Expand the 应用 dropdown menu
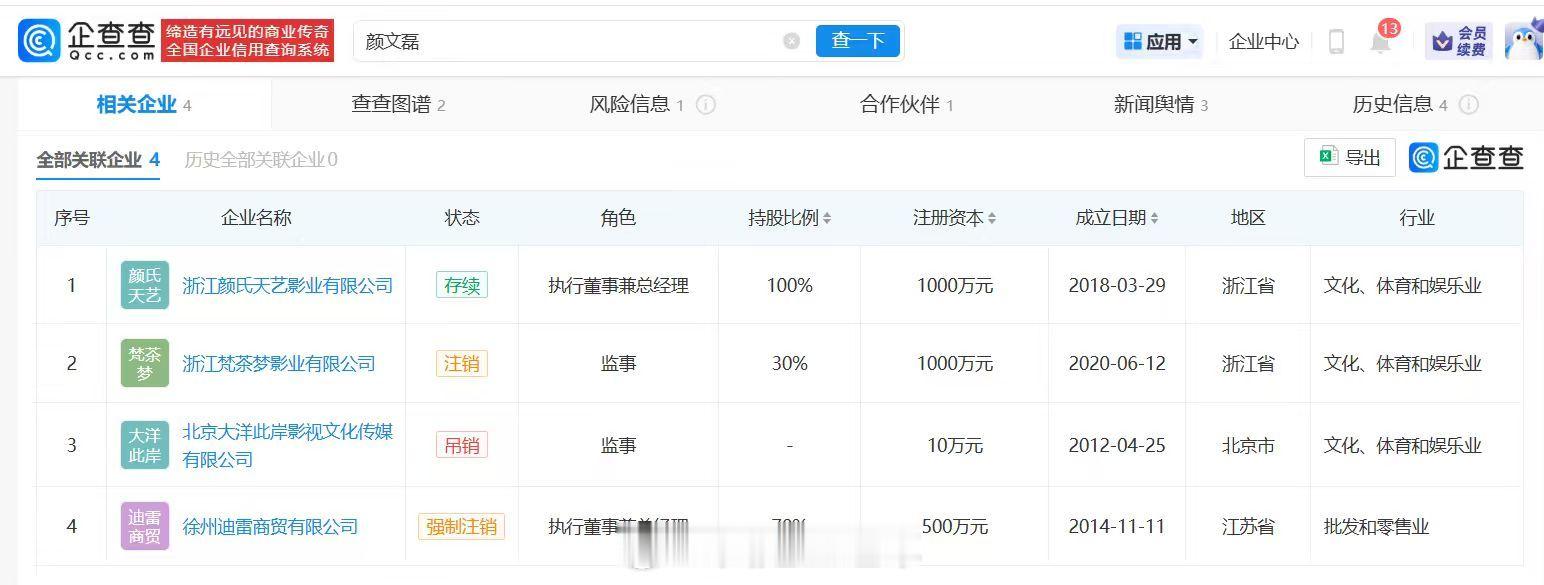The image size is (1544, 585). 1160,41
